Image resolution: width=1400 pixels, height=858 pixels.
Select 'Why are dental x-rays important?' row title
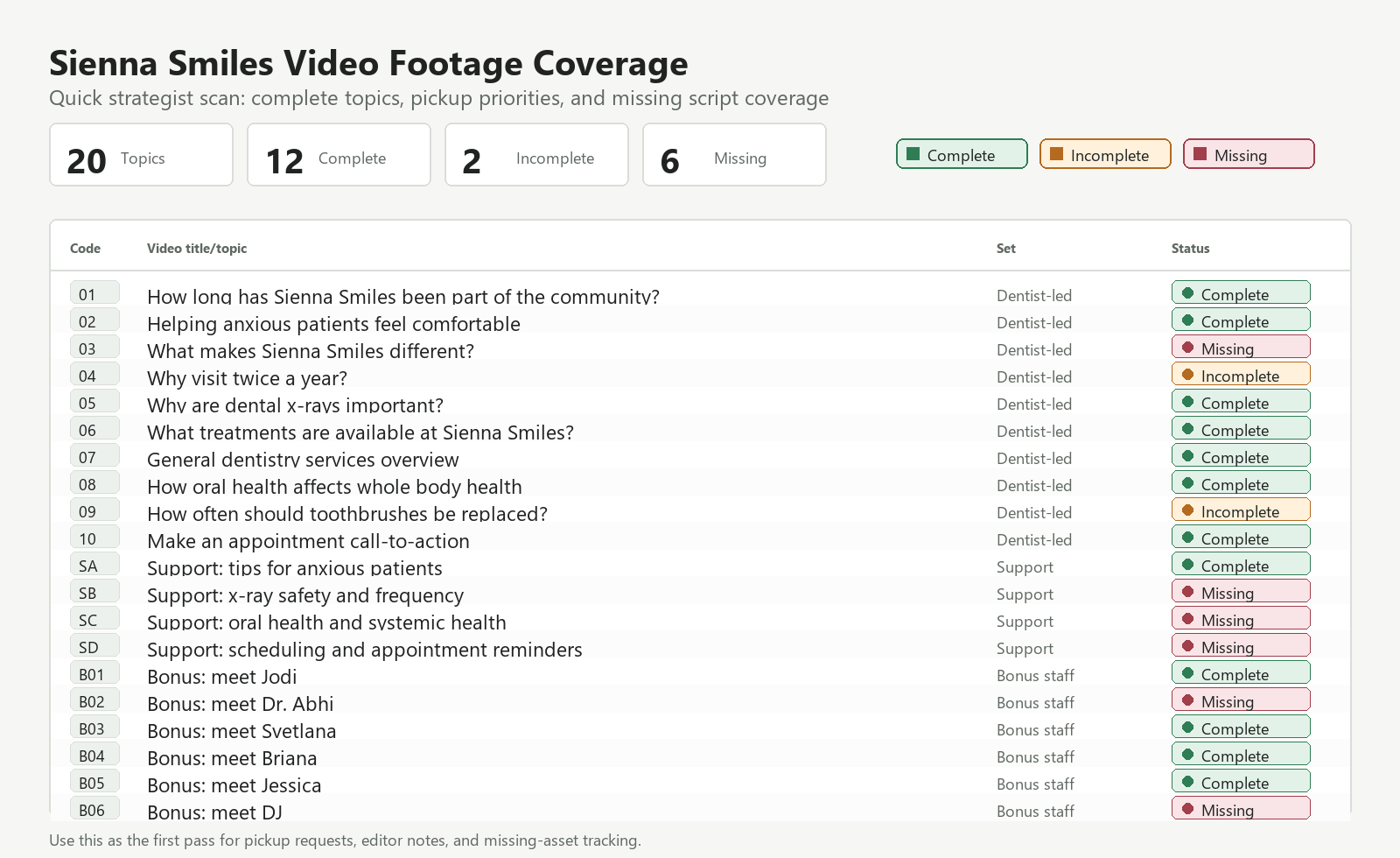point(295,405)
